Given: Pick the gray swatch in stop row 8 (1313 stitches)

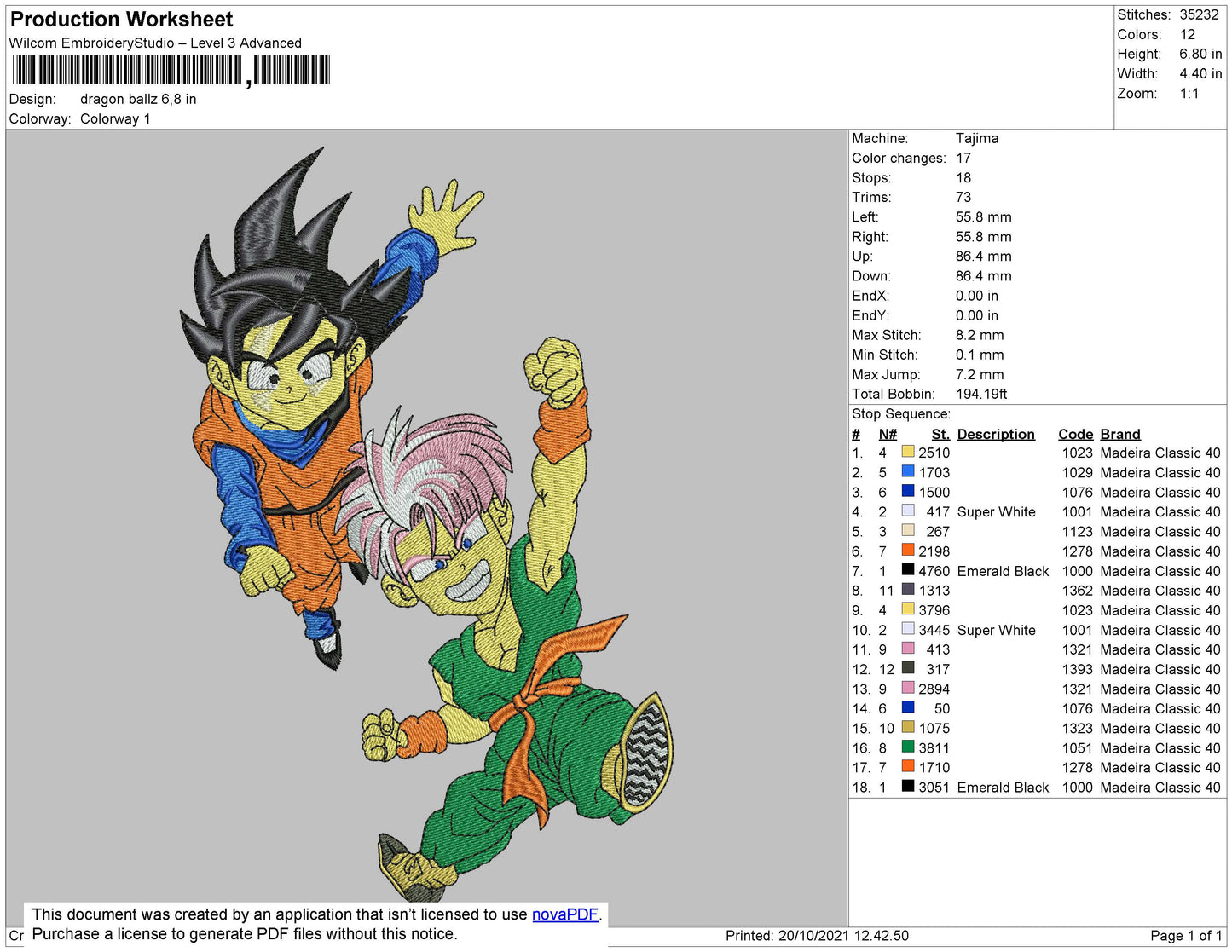Looking at the screenshot, I should pyautogui.click(x=908, y=590).
